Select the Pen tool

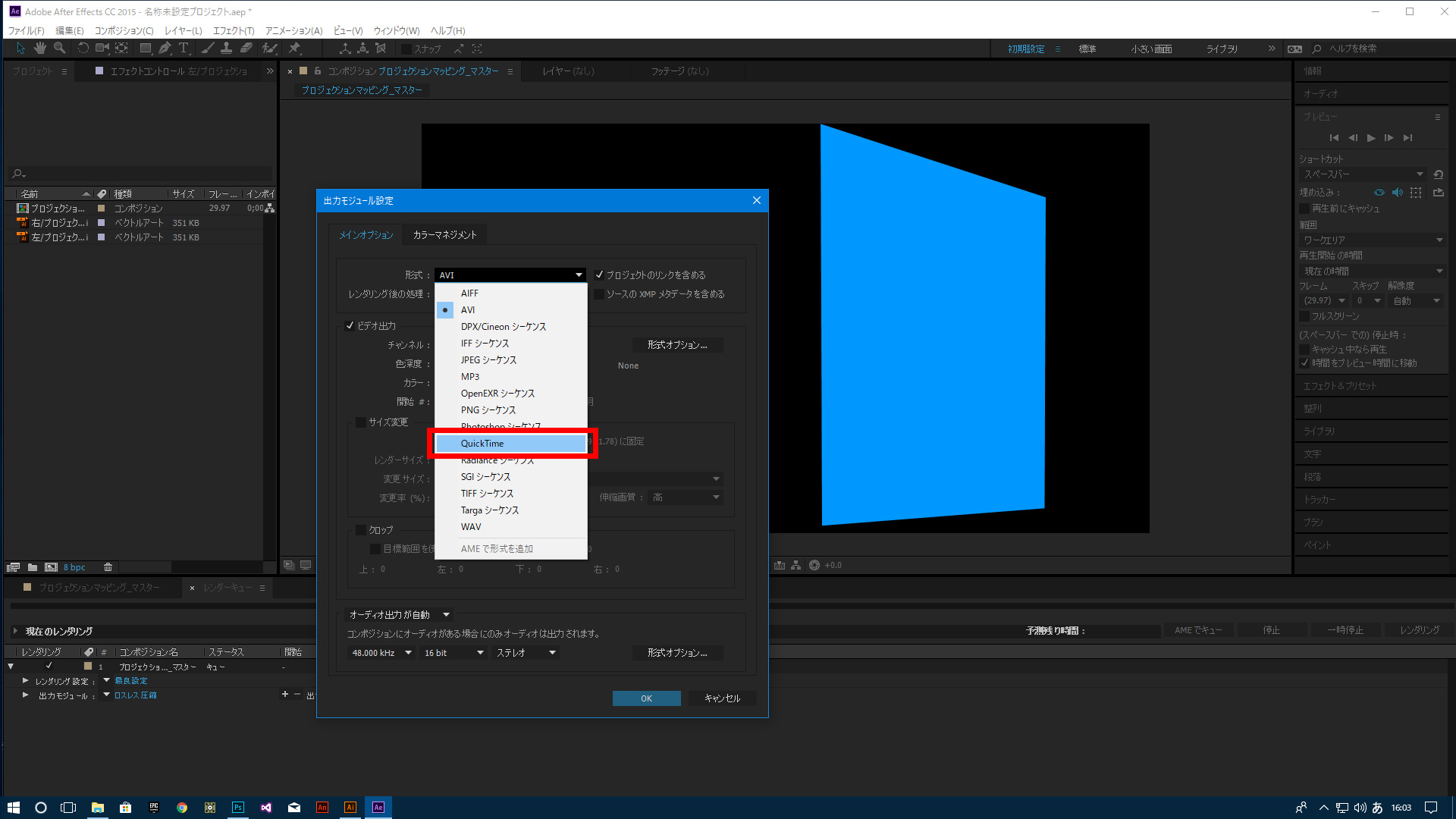click(165, 49)
